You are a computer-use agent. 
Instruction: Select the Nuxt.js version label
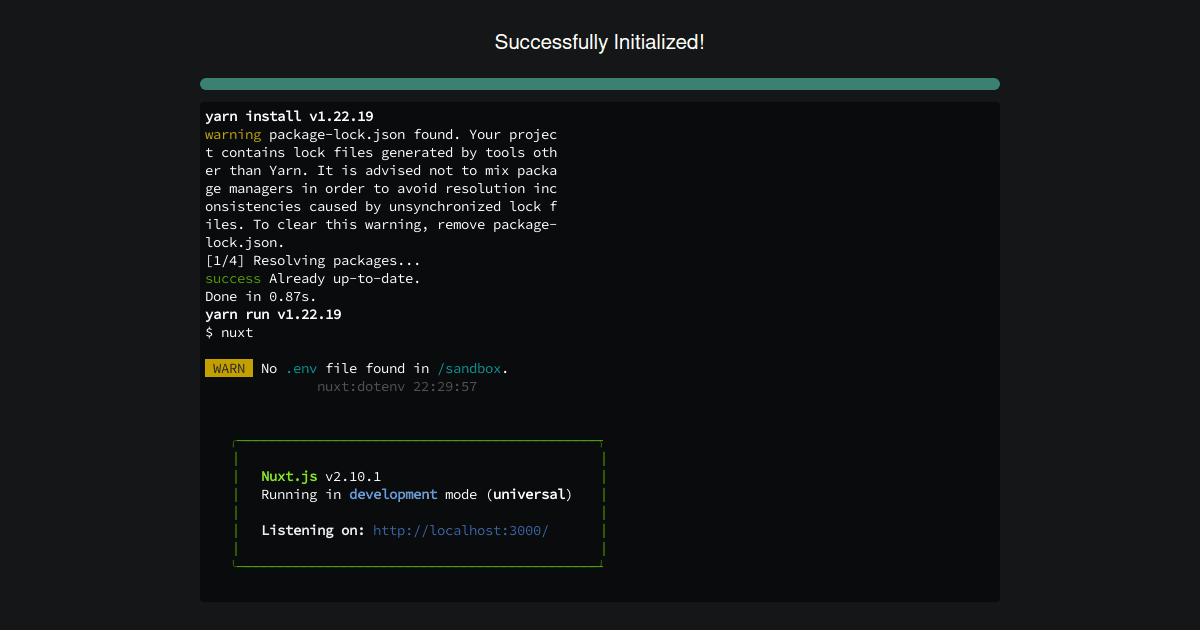[x=353, y=476]
